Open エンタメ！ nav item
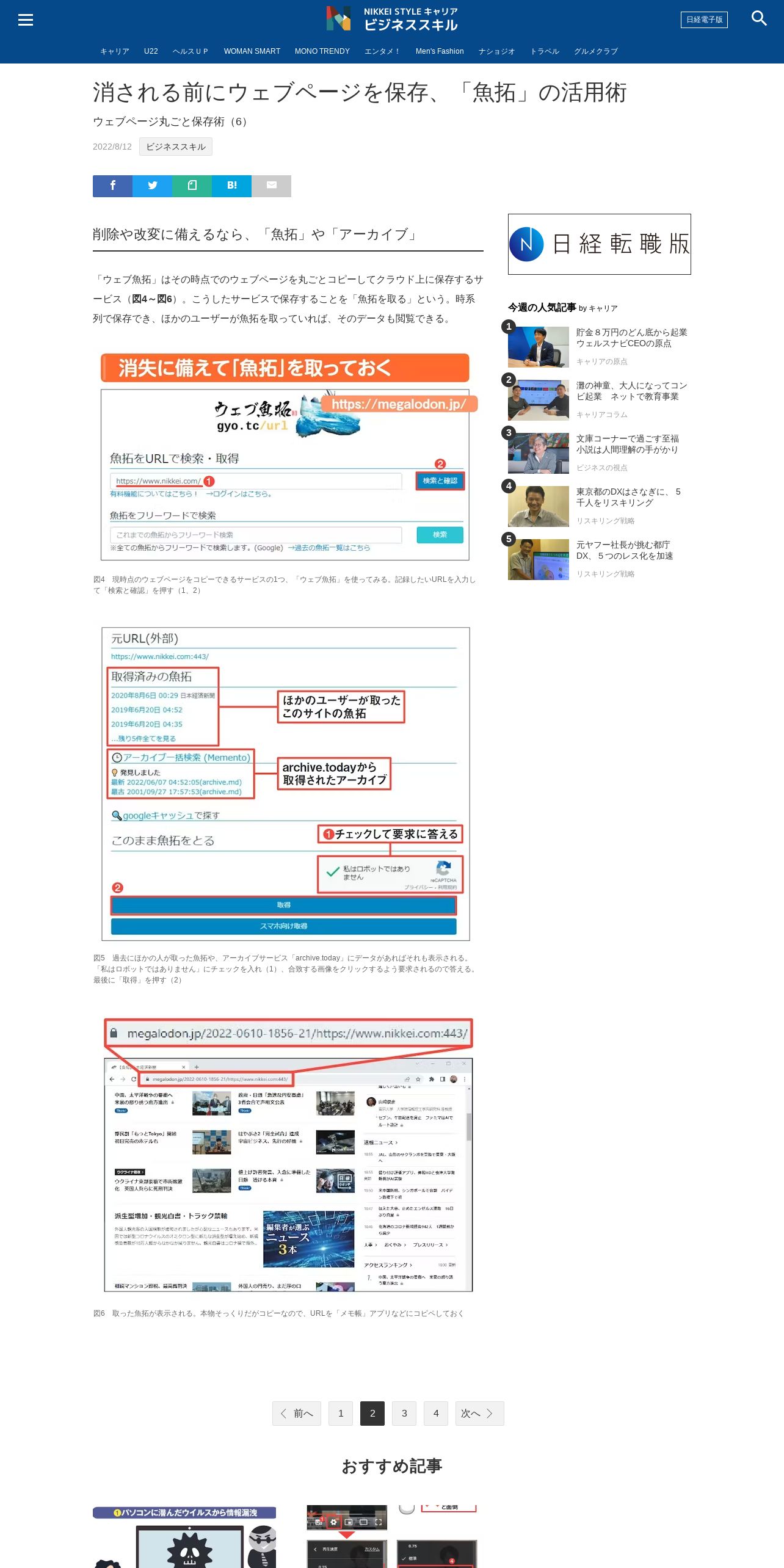The image size is (784, 1568). (x=382, y=51)
